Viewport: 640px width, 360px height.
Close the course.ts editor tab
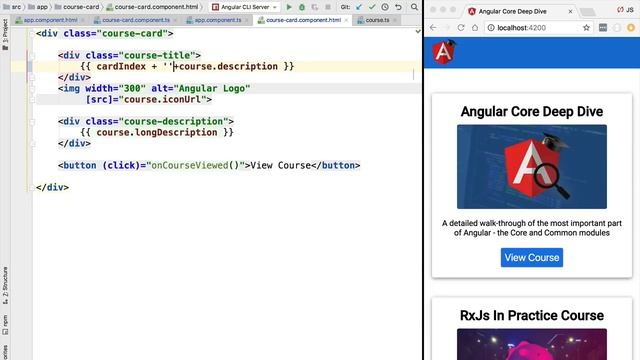[x=395, y=20]
